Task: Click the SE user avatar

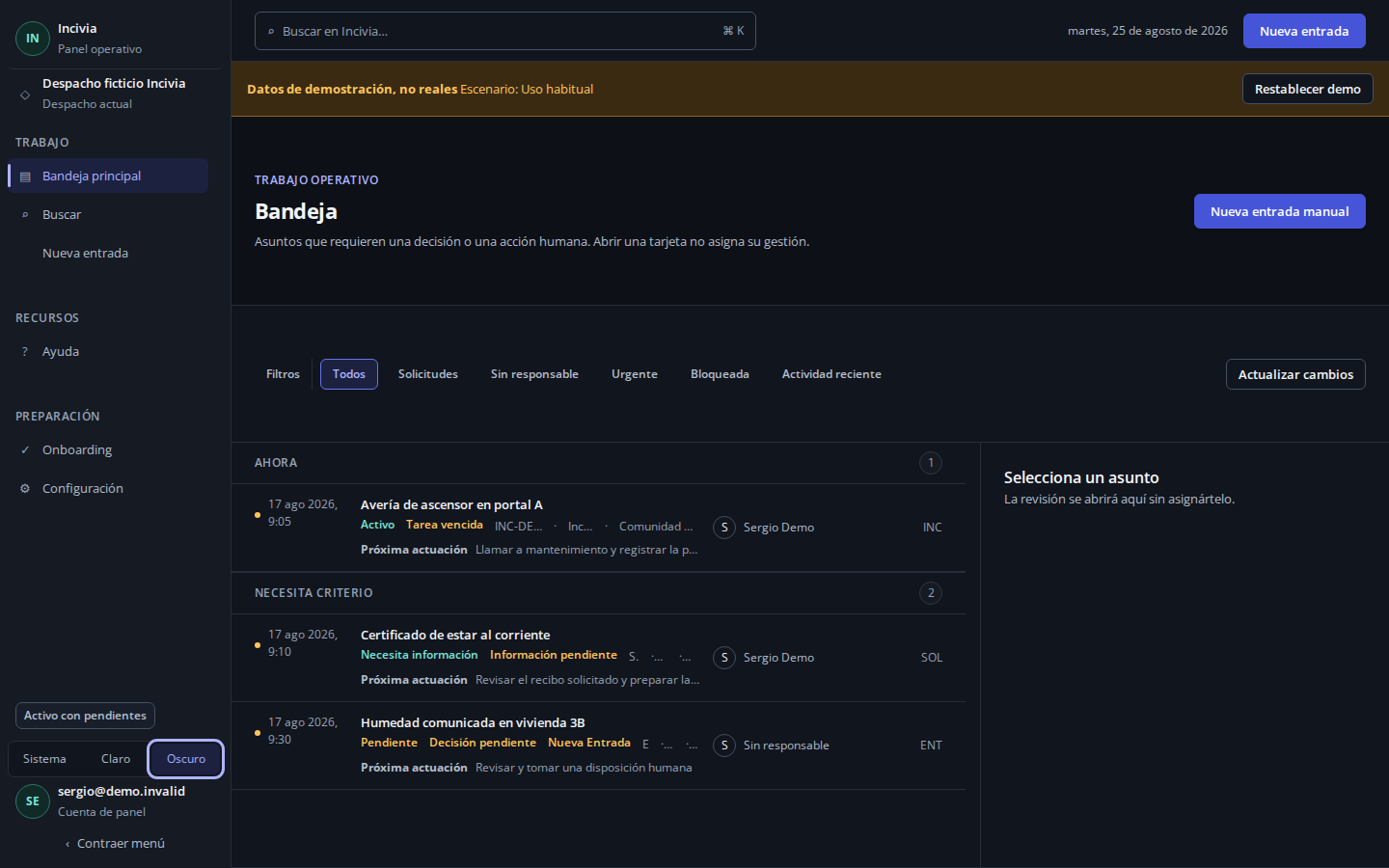Action: click(x=33, y=801)
